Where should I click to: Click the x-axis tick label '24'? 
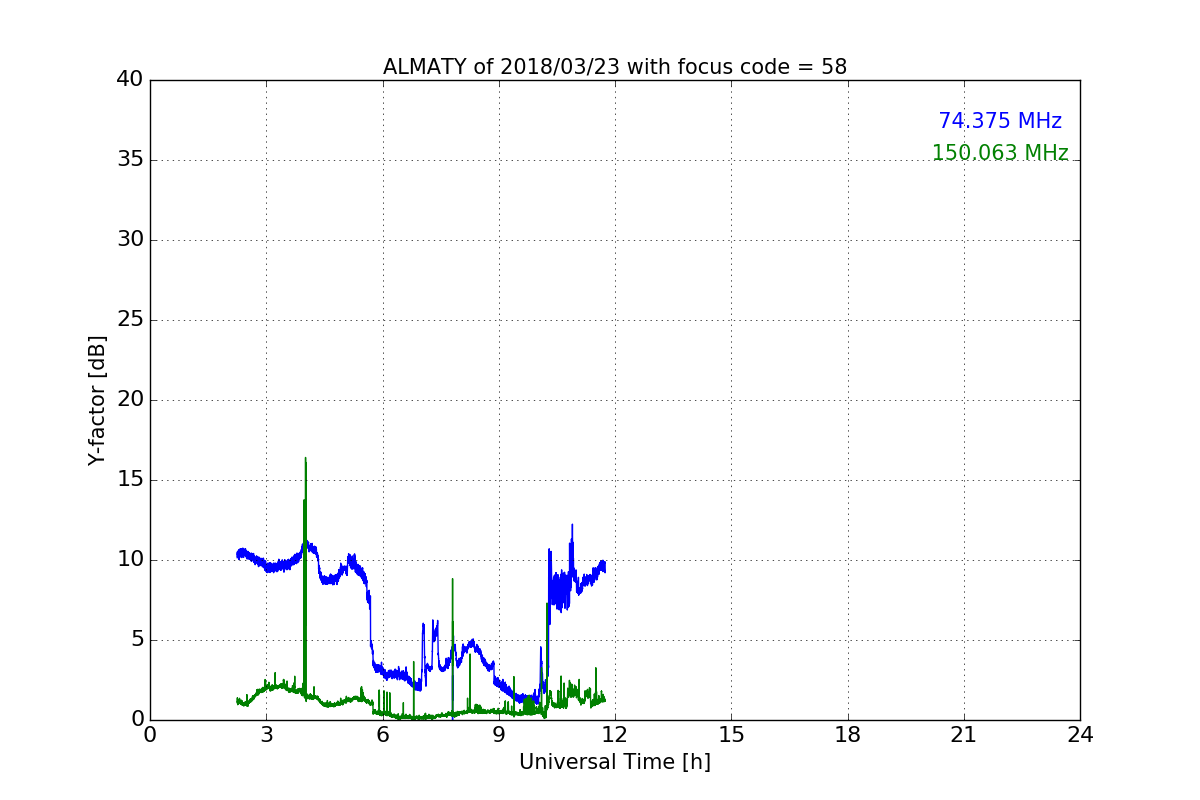coord(1080,734)
